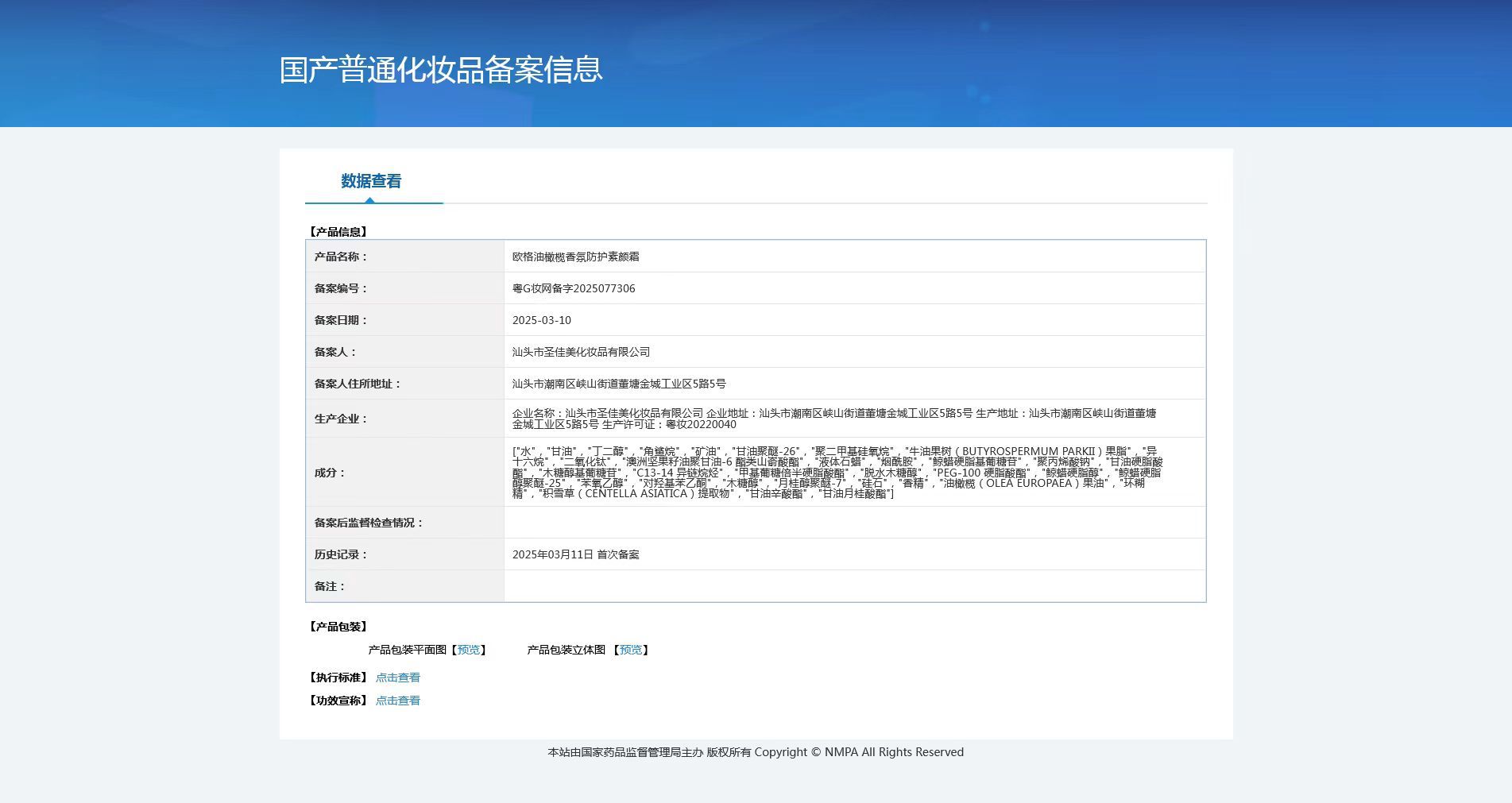This screenshot has width=1512, height=803.
Task: Open 预览 link for 产品包装立体图
Action: pyautogui.click(x=631, y=650)
